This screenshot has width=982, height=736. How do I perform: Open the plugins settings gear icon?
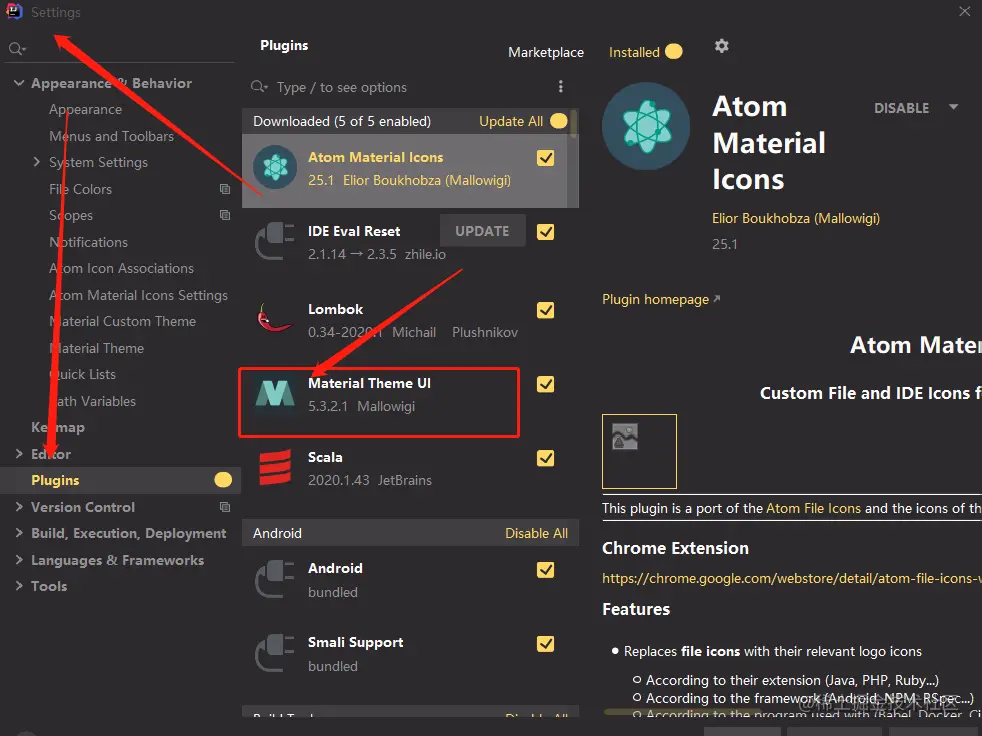point(721,46)
